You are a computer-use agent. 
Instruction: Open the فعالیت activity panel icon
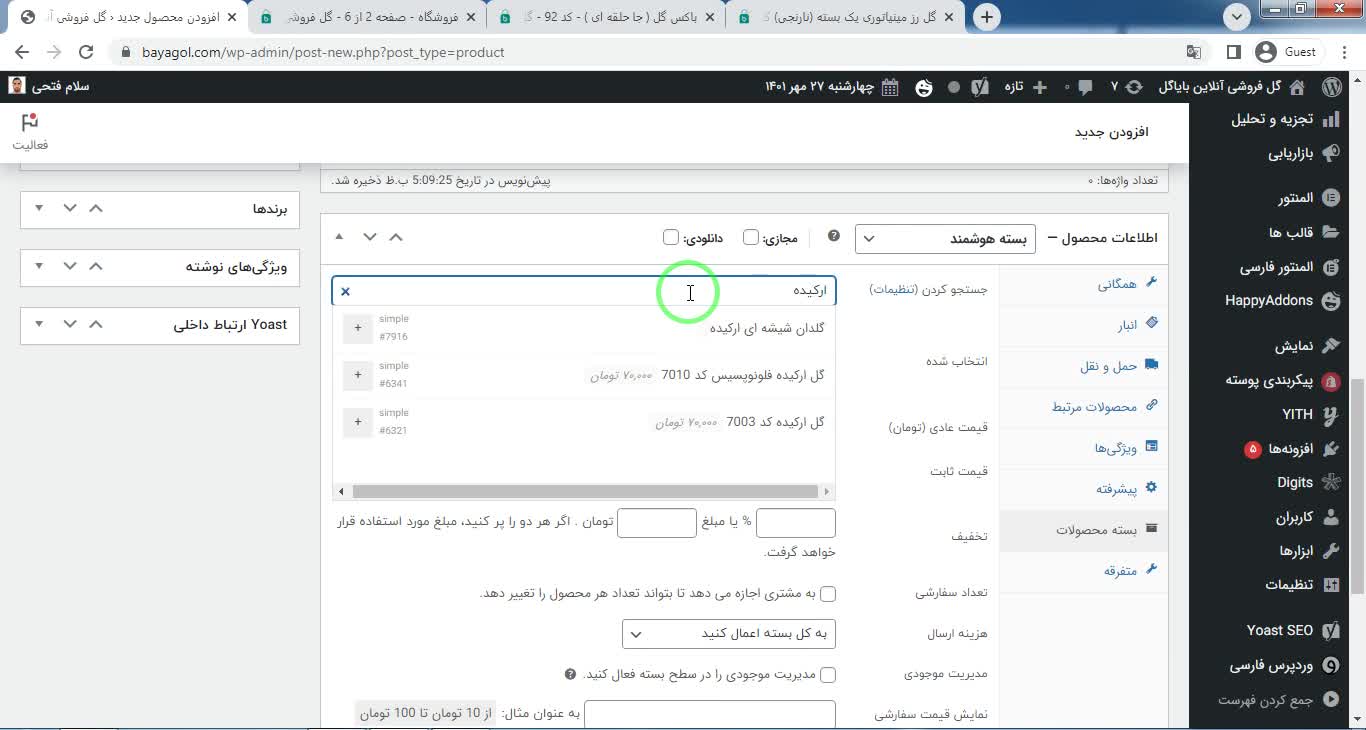30,131
